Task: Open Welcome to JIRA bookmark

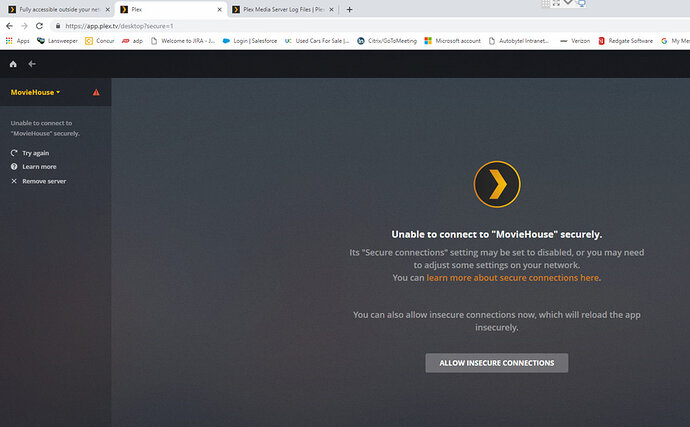Action: [x=183, y=41]
